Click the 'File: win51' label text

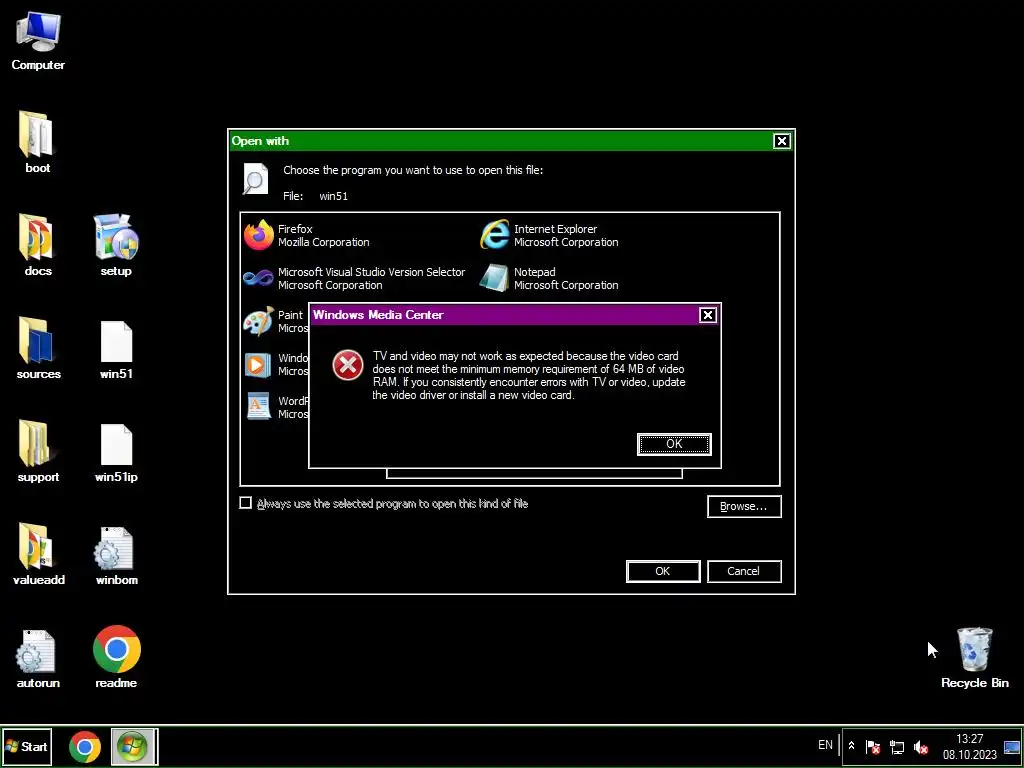315,196
